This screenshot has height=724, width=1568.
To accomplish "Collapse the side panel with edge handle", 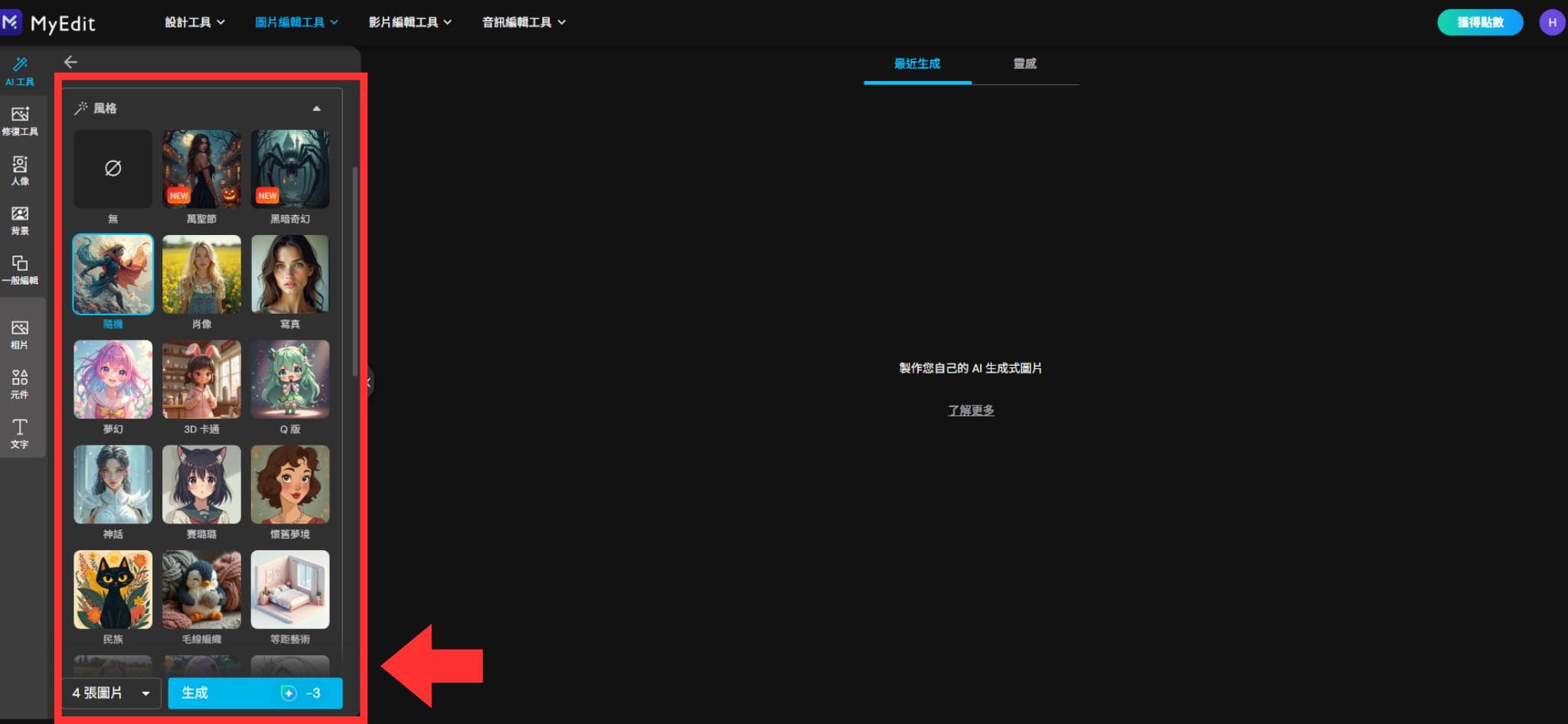I will 368,382.
